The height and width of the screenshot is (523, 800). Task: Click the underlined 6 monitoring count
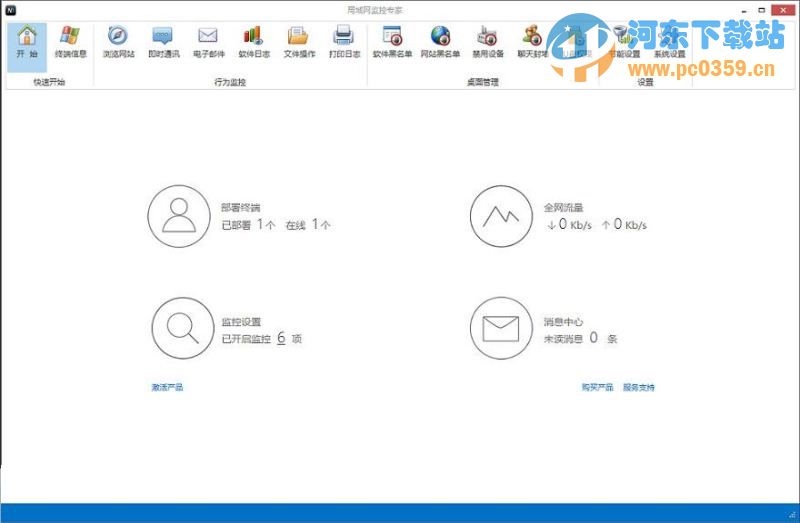pyautogui.click(x=281, y=338)
